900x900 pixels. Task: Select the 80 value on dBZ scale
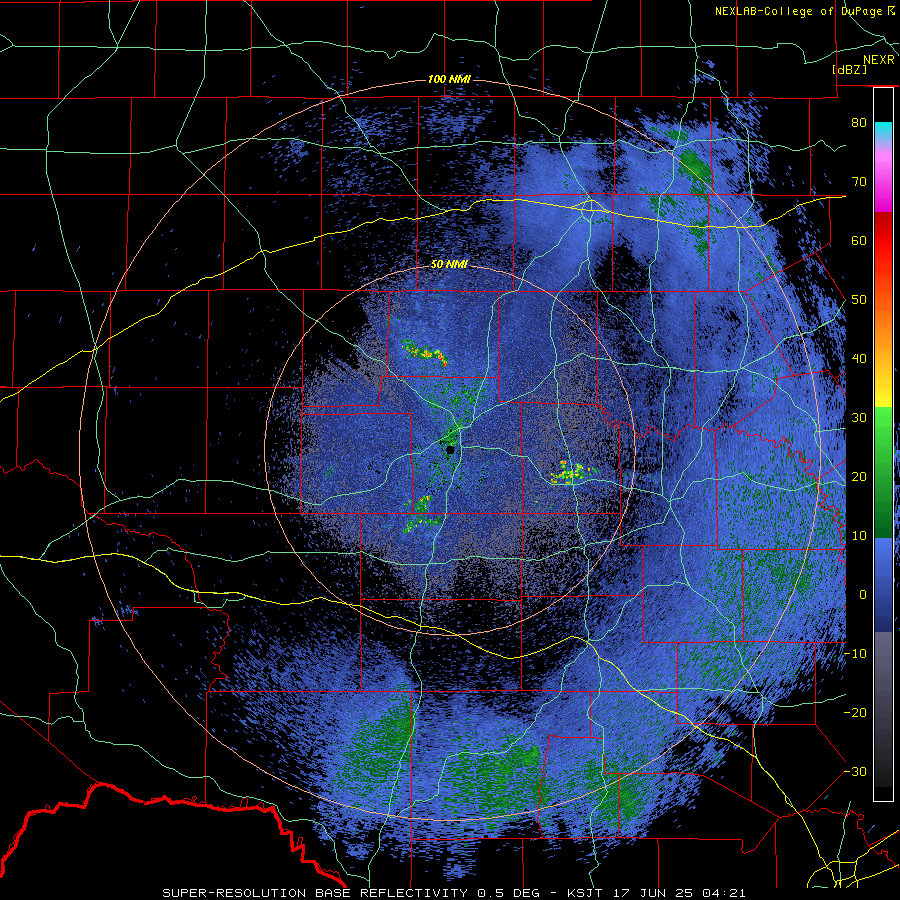pos(859,122)
